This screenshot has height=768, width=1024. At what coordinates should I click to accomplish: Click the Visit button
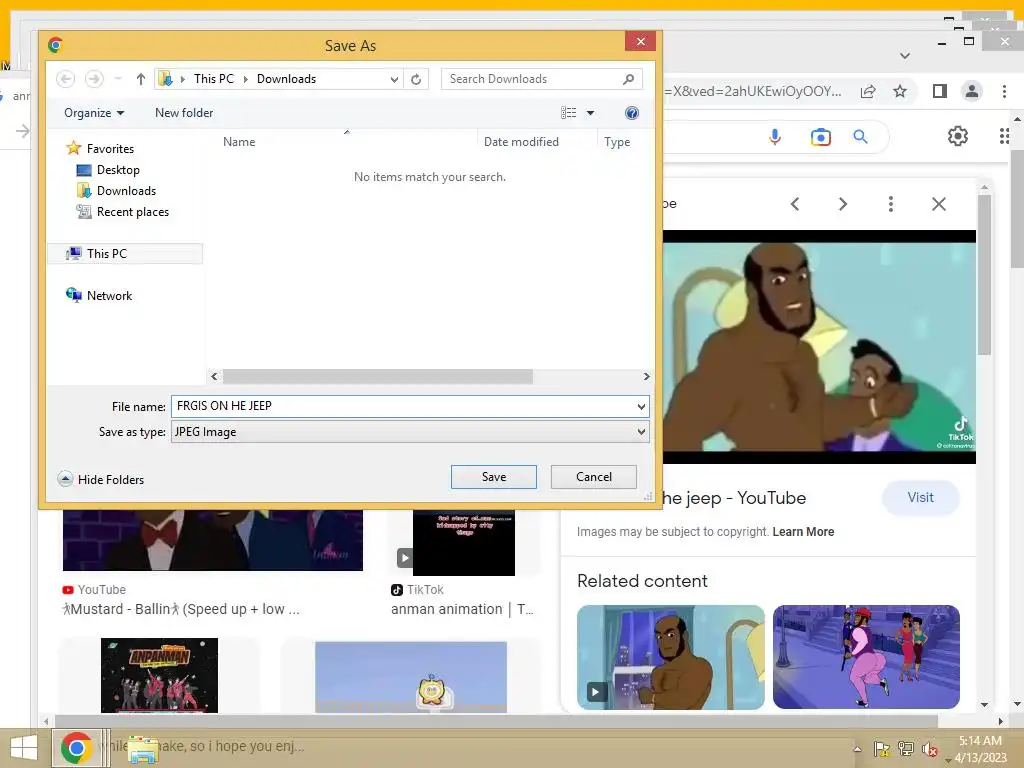[920, 498]
